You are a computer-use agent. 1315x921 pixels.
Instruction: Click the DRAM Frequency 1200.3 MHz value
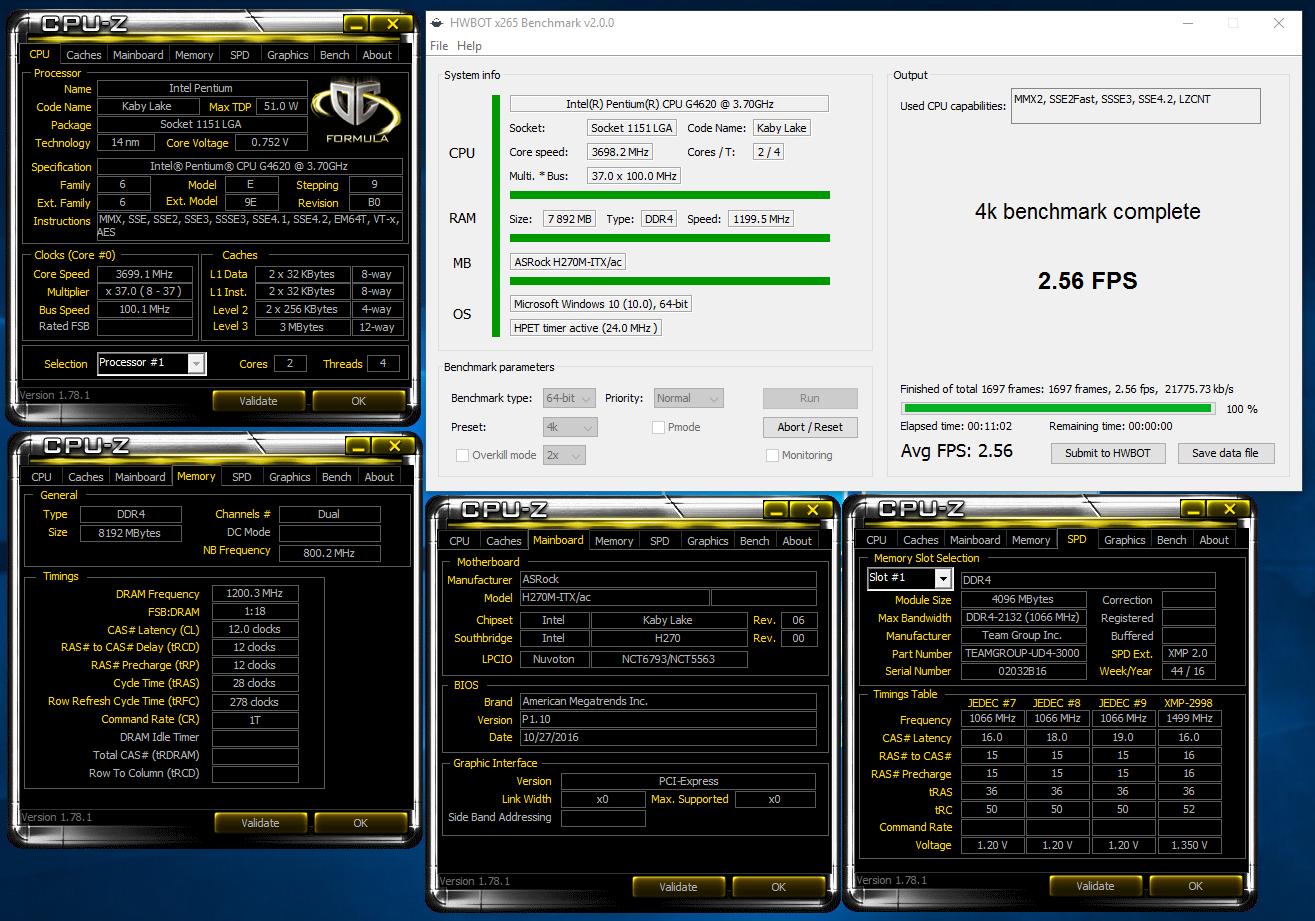coord(255,594)
